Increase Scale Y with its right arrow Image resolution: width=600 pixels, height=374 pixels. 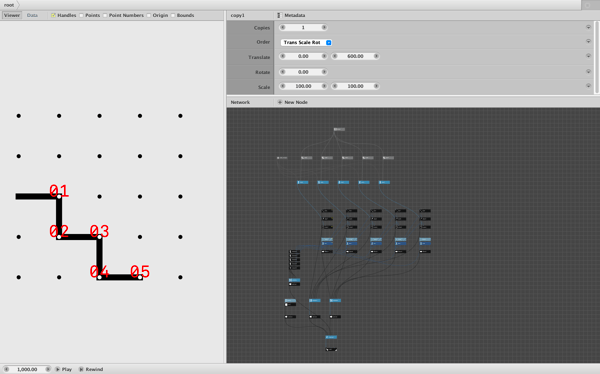click(376, 86)
